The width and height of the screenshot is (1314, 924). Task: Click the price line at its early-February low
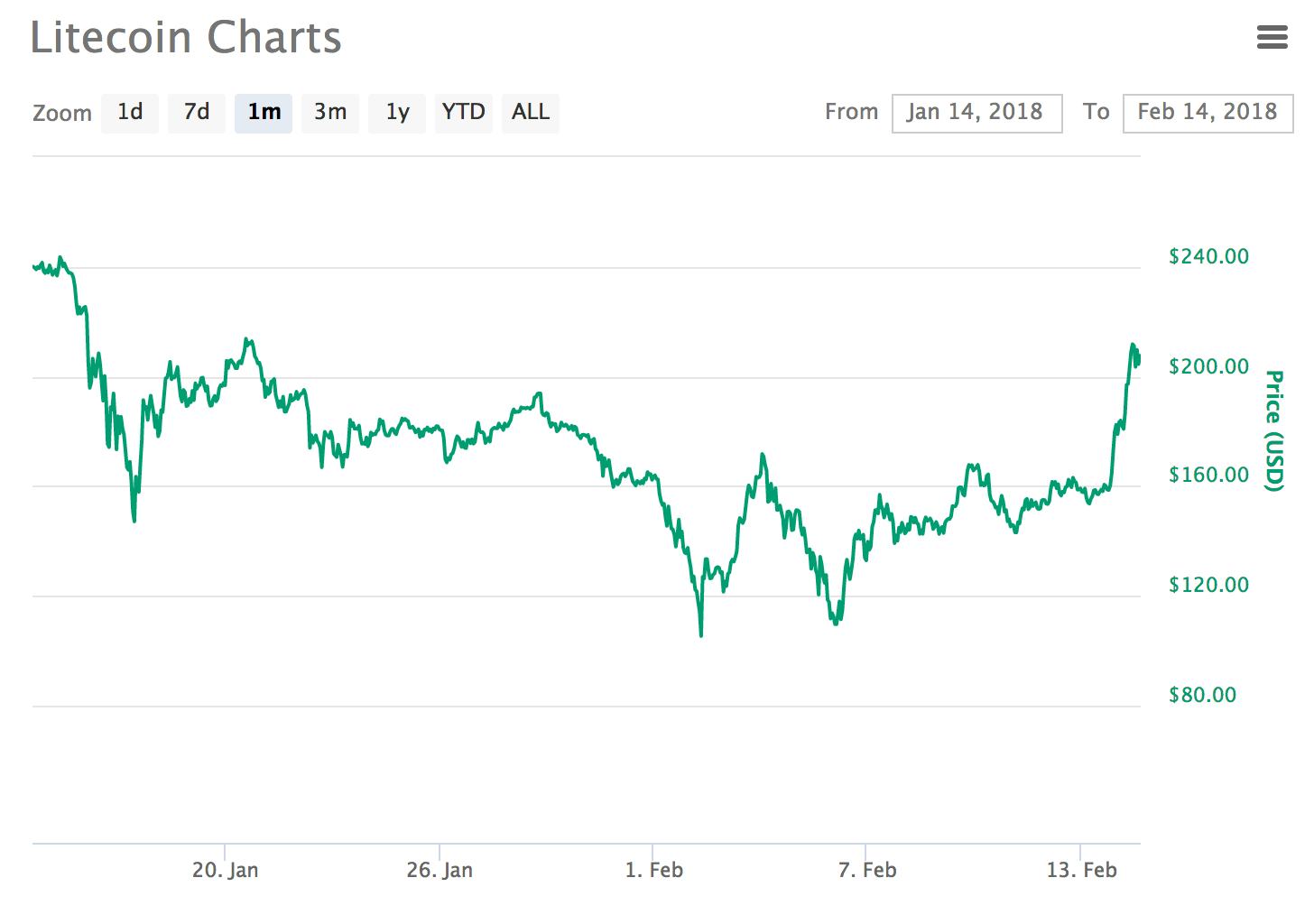point(700,635)
